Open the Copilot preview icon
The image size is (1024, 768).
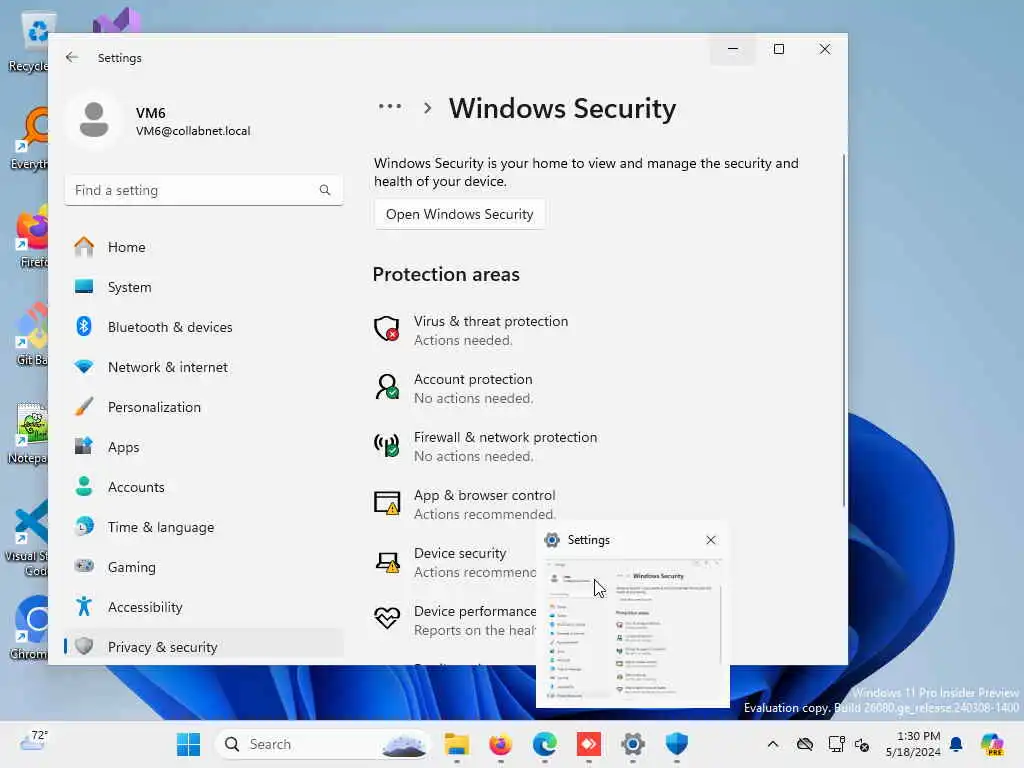(992, 744)
